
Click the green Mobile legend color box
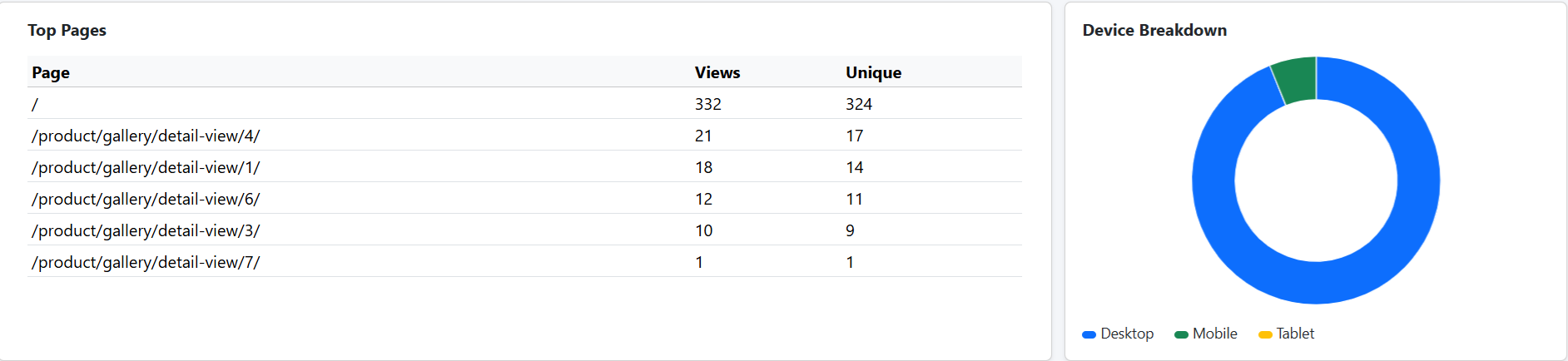(x=1181, y=334)
